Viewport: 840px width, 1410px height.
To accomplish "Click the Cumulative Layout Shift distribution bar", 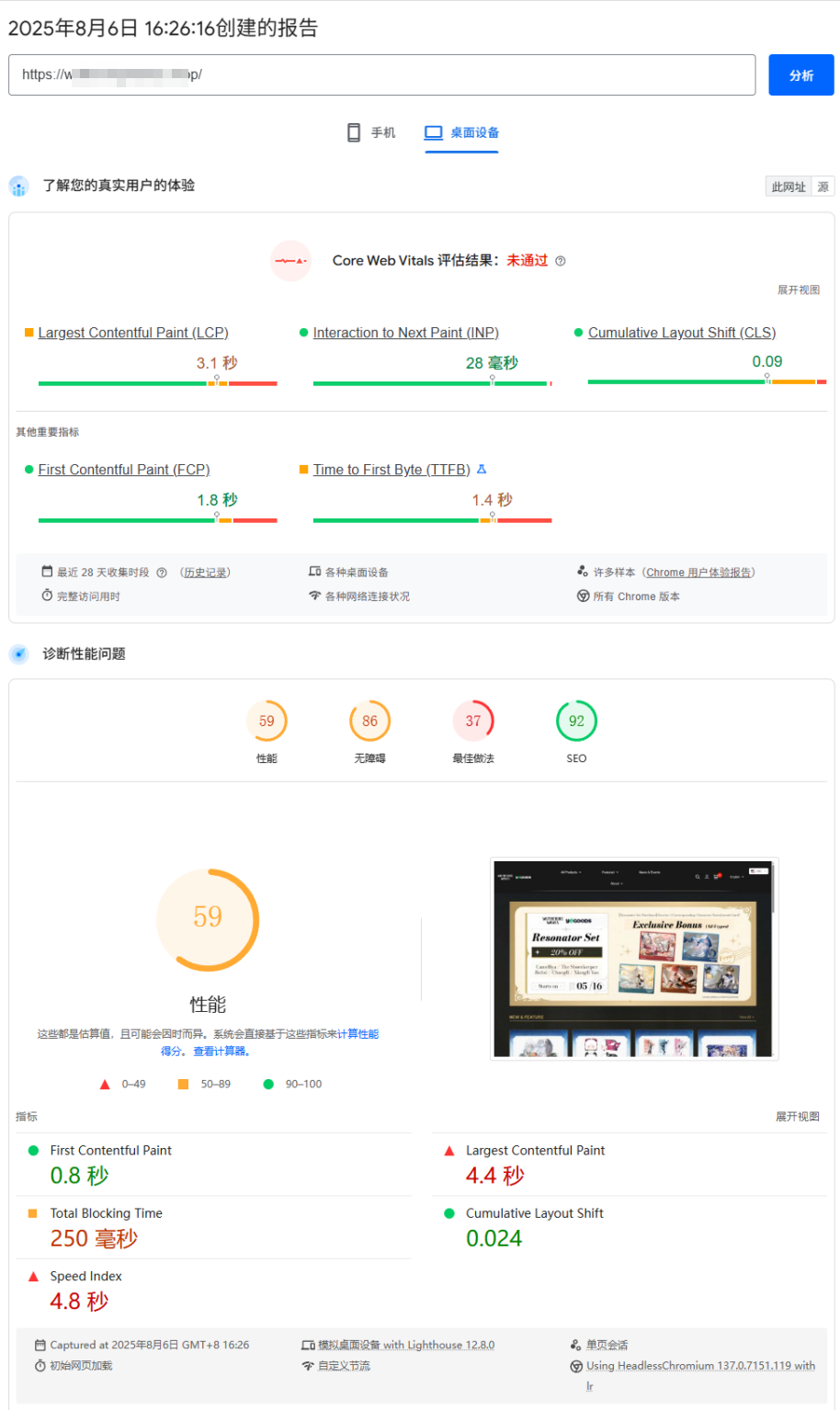I will click(x=706, y=381).
